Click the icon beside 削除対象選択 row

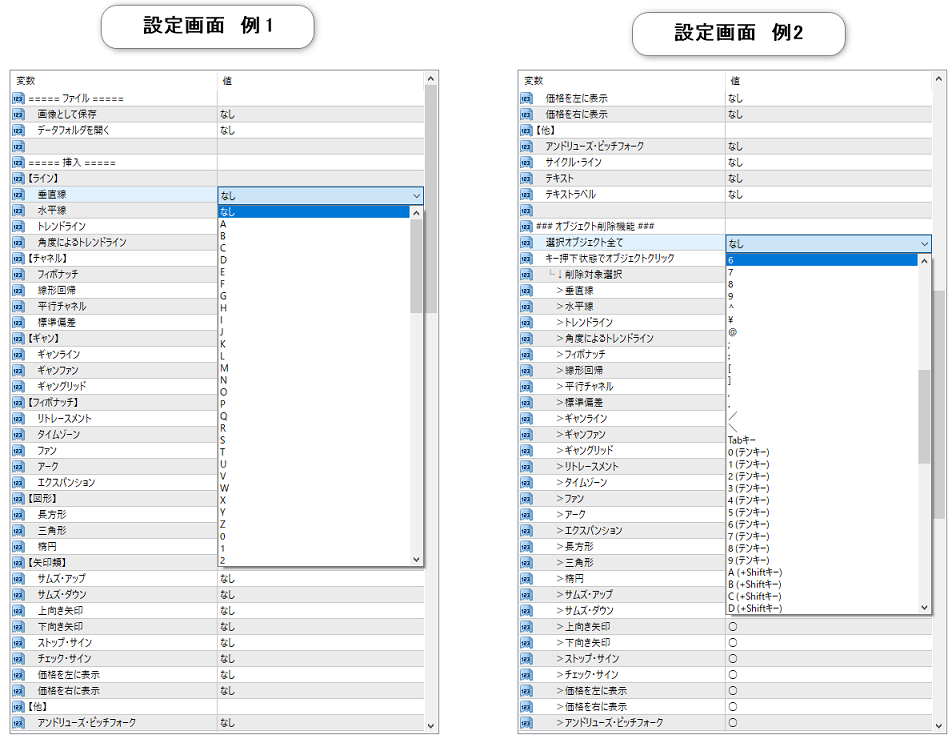[526, 275]
